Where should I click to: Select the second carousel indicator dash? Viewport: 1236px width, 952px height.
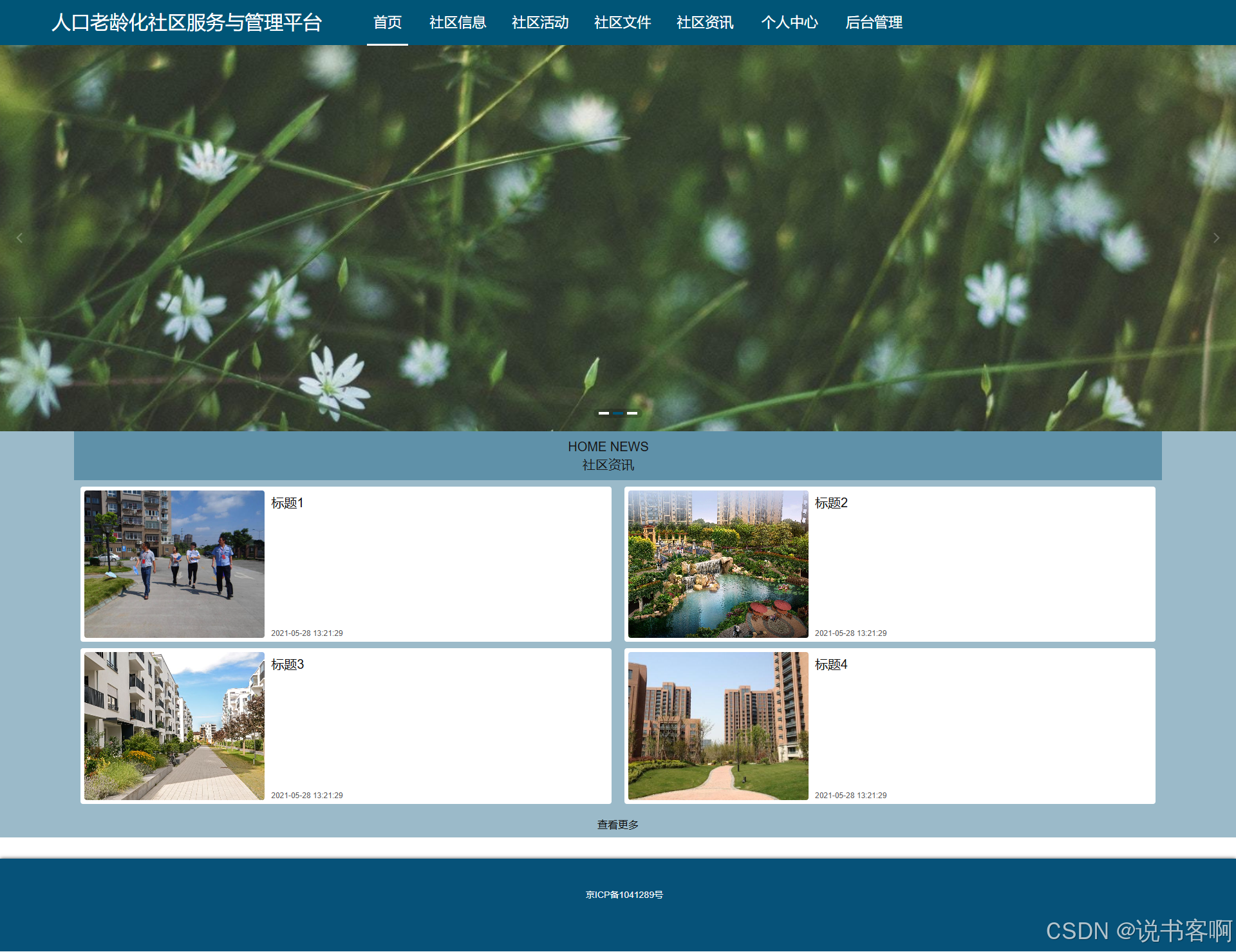[618, 413]
